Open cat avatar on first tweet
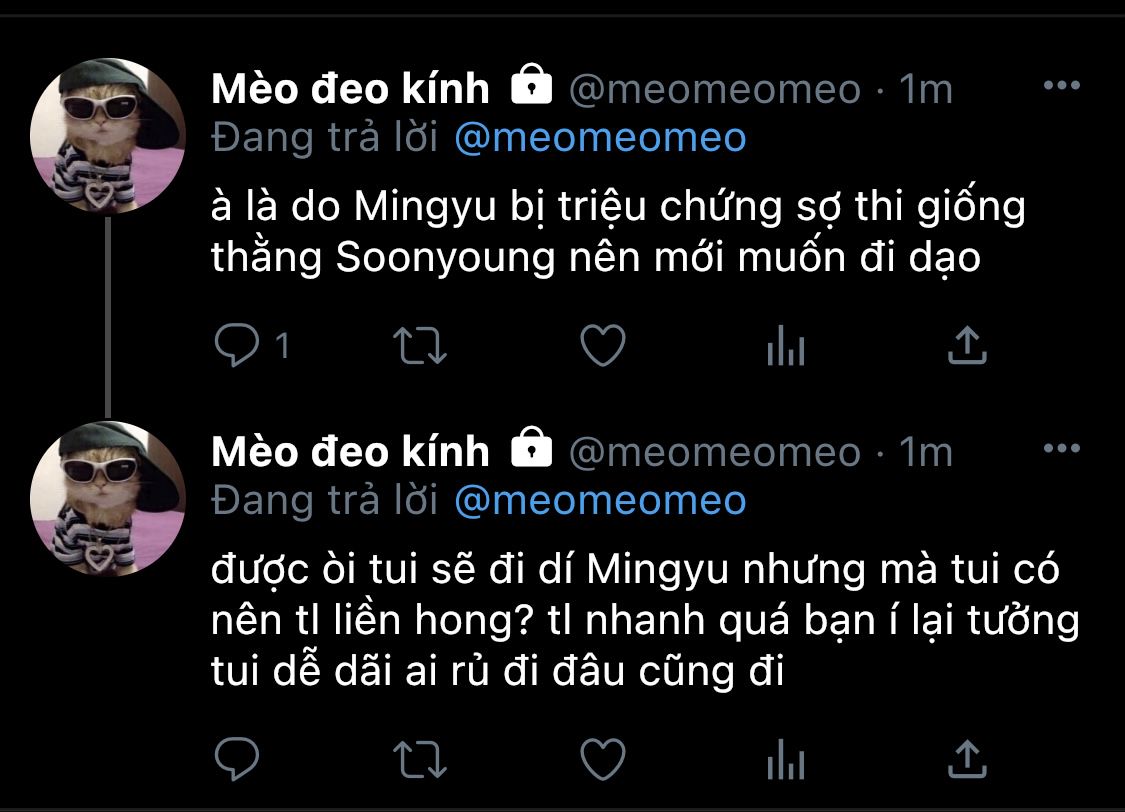Viewport: 1125px width, 812px height. point(108,136)
